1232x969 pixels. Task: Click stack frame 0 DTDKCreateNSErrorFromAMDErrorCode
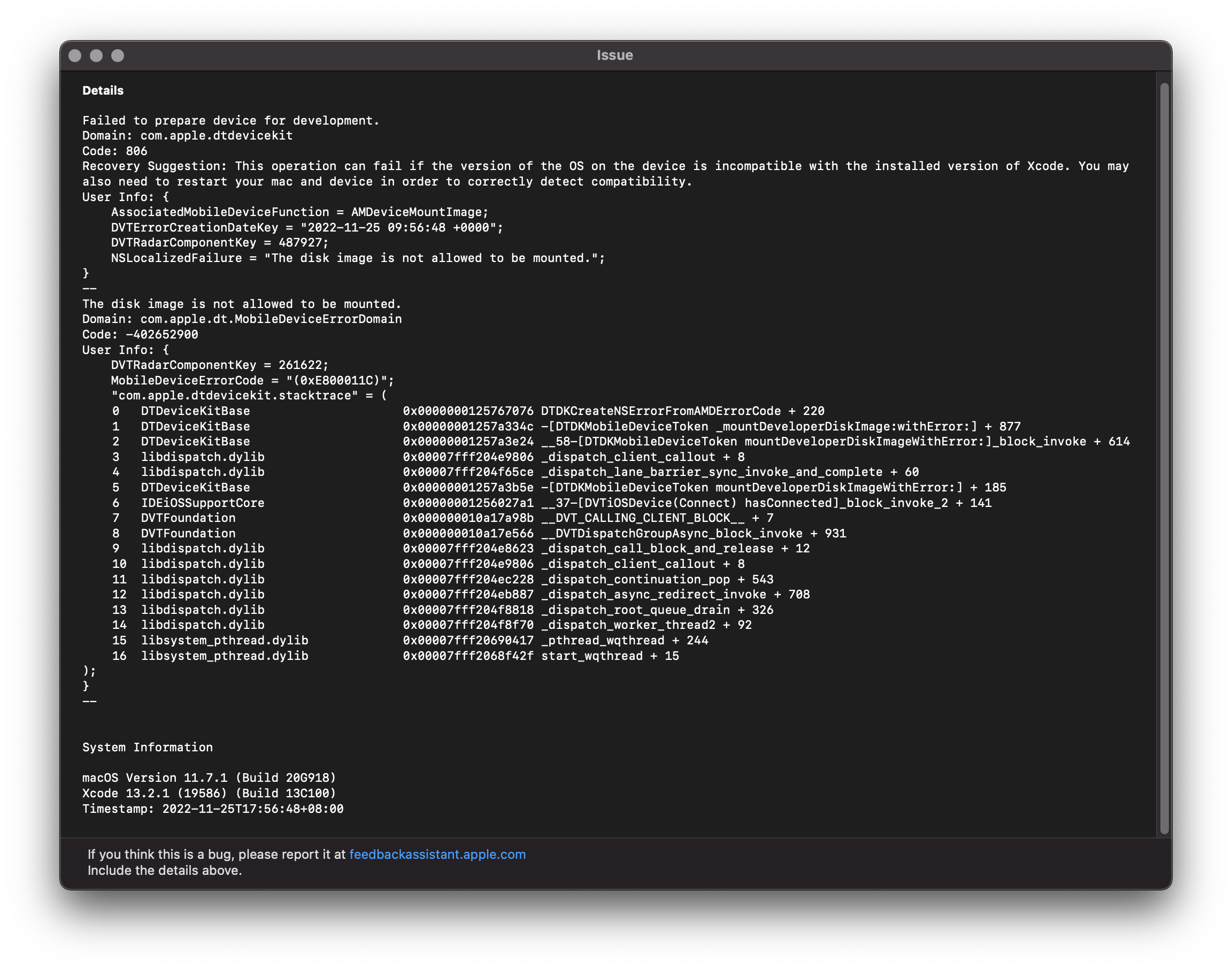468,411
